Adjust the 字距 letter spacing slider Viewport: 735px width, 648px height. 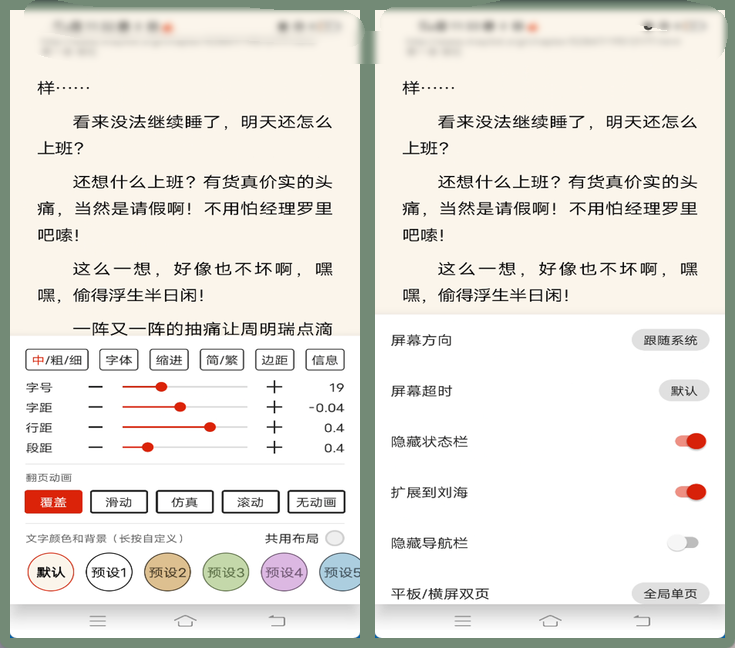point(185,407)
